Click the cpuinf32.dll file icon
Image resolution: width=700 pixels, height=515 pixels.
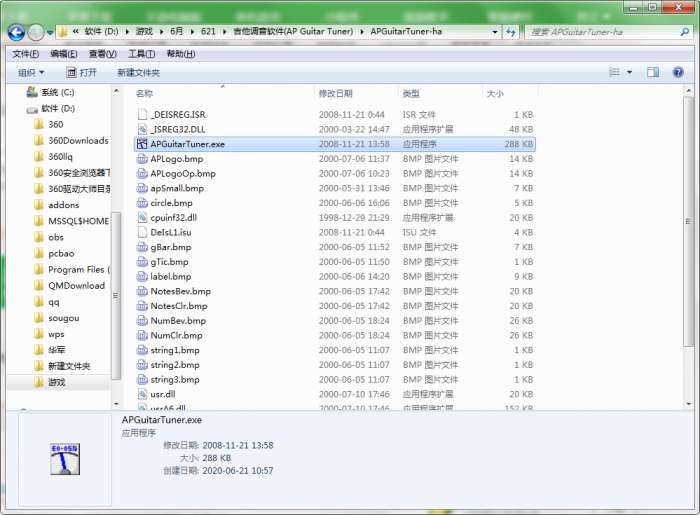point(142,217)
